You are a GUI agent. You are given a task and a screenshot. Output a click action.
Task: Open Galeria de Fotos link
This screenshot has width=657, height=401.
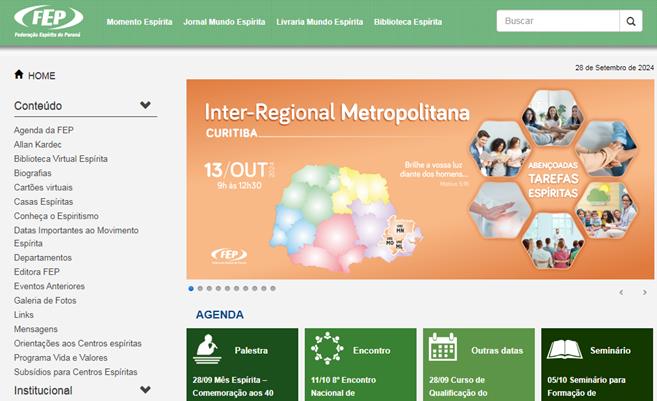coord(45,300)
